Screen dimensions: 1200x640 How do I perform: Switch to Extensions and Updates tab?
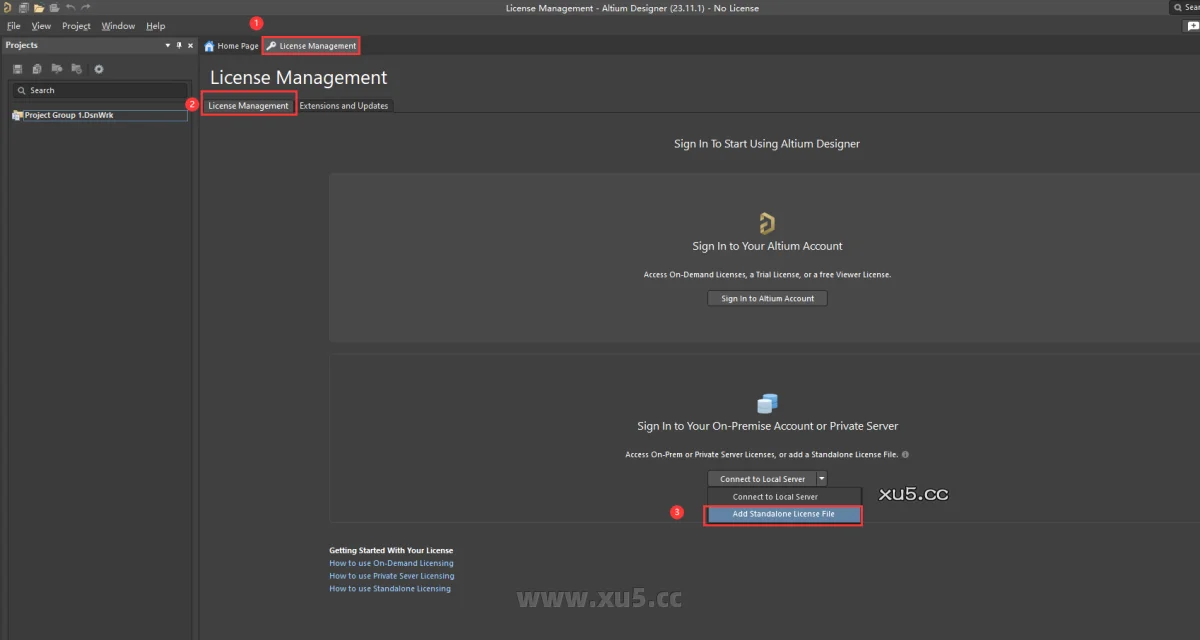pyautogui.click(x=343, y=106)
